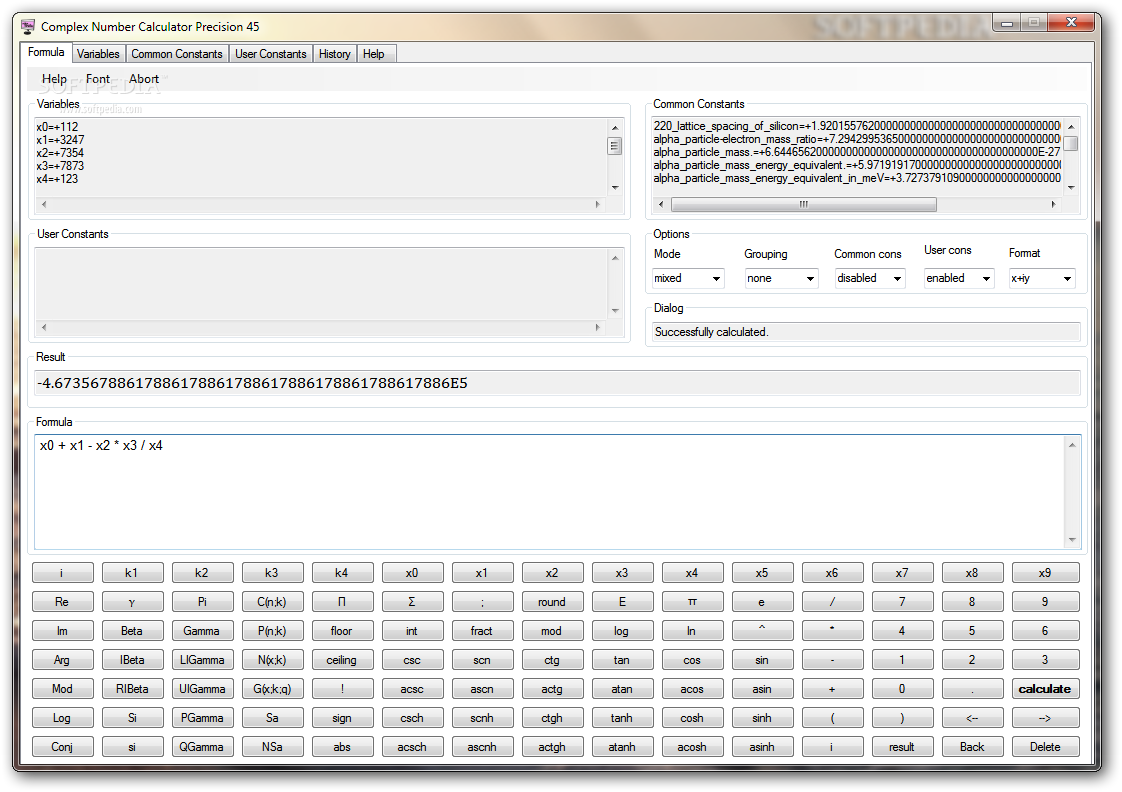
Task: Select the x2=+7354 variable row
Action: pyautogui.click(x=60, y=153)
